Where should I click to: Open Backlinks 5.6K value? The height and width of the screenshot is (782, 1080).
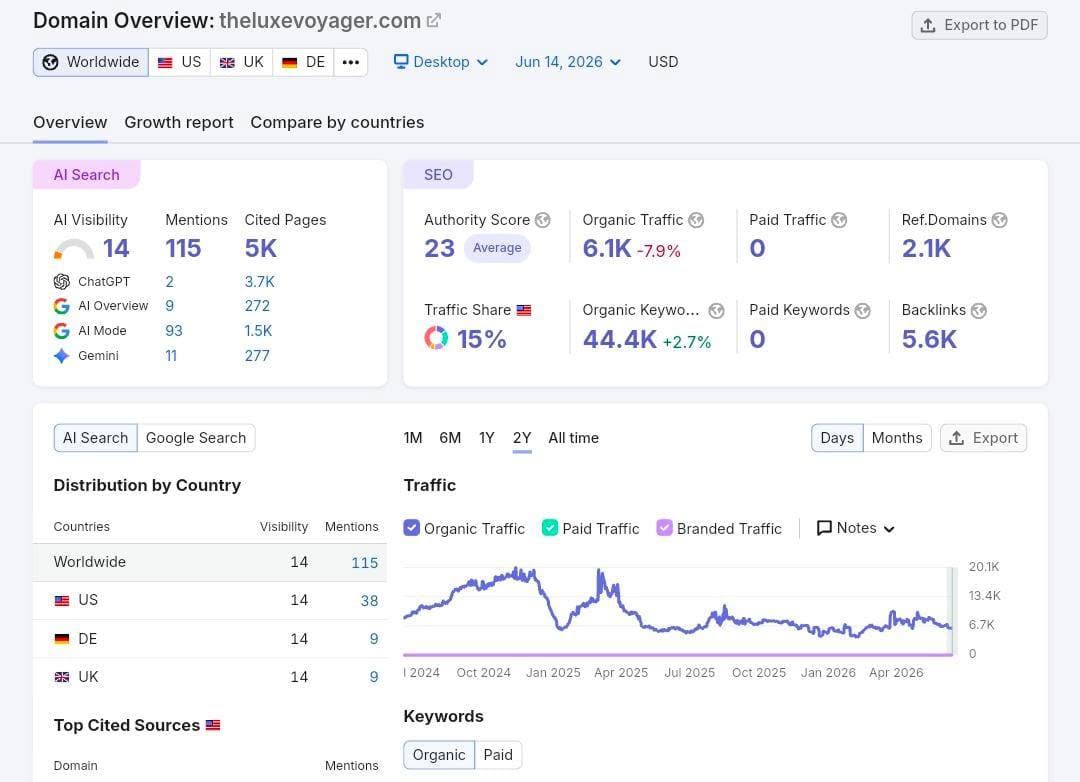click(929, 339)
